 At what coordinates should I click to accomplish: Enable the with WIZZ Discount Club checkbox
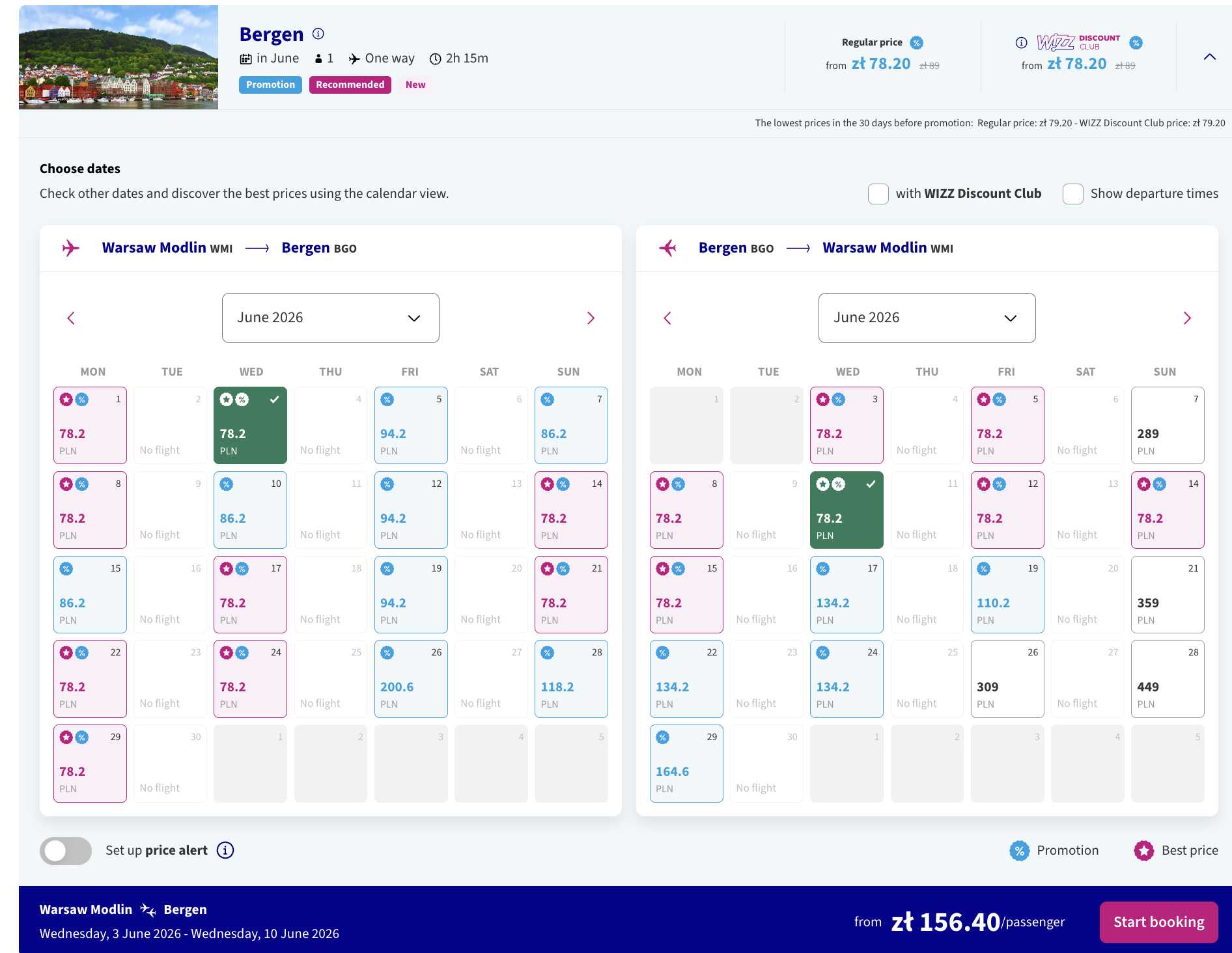(878, 194)
